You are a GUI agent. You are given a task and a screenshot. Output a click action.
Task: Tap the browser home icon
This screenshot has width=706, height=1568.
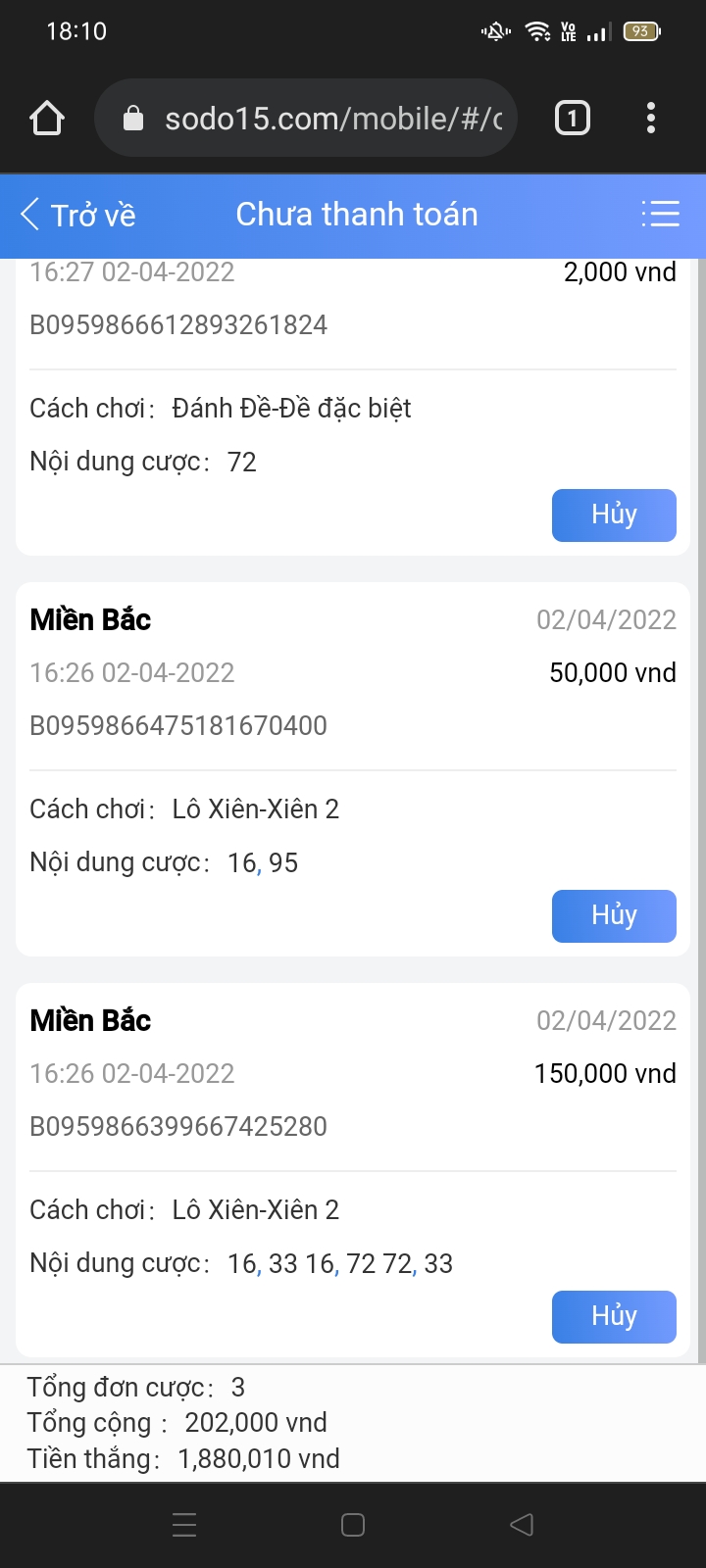click(x=47, y=119)
